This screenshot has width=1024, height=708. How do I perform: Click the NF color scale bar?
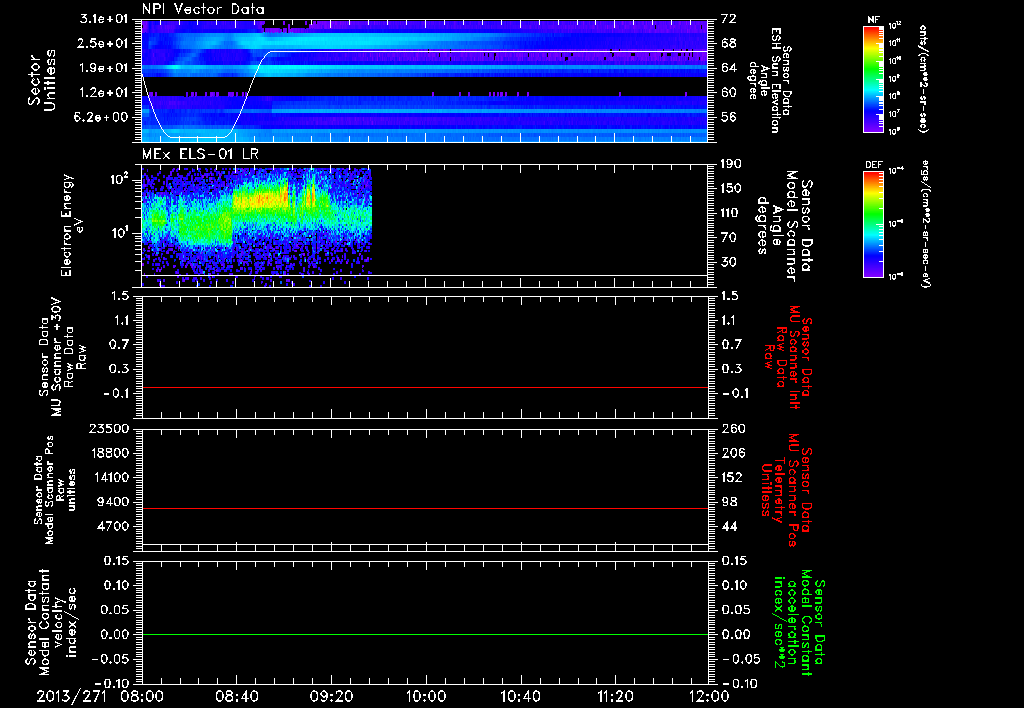874,79
